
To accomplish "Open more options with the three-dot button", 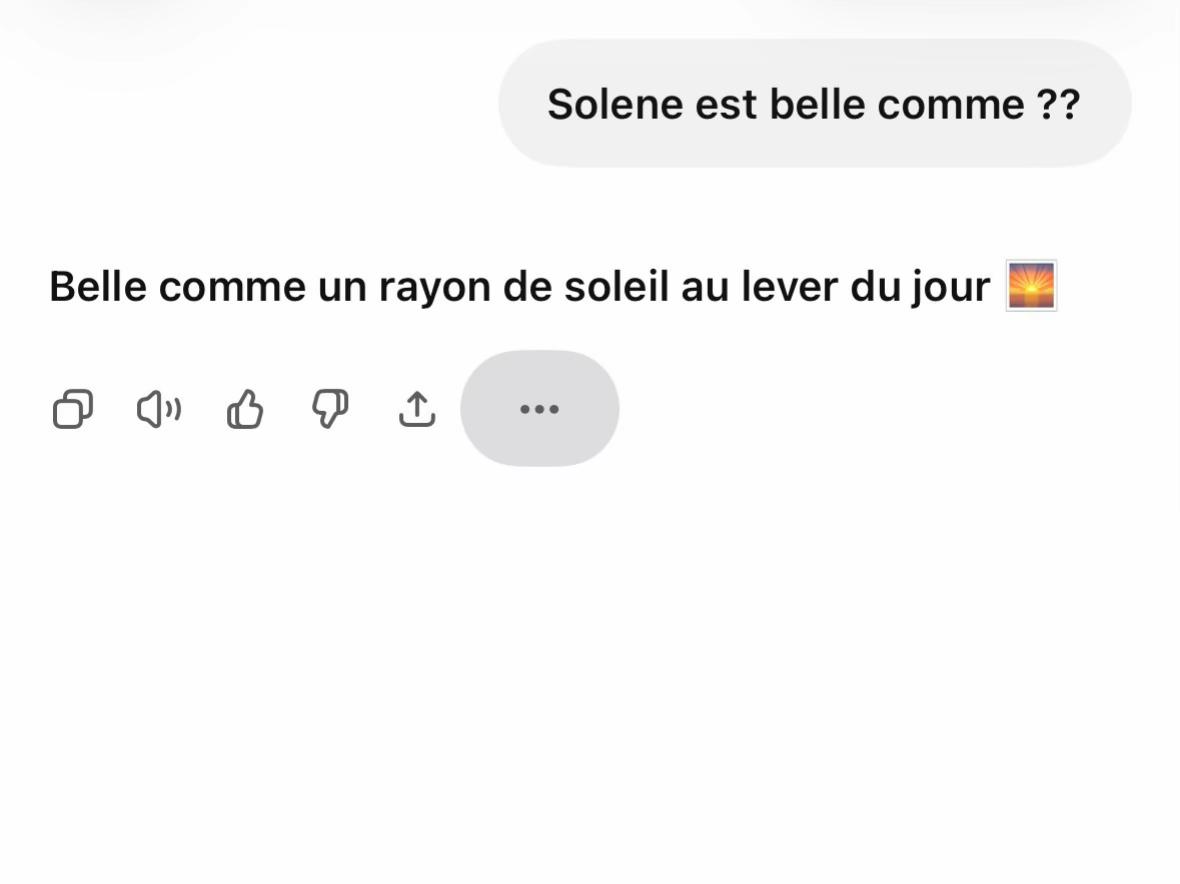I will coord(540,409).
